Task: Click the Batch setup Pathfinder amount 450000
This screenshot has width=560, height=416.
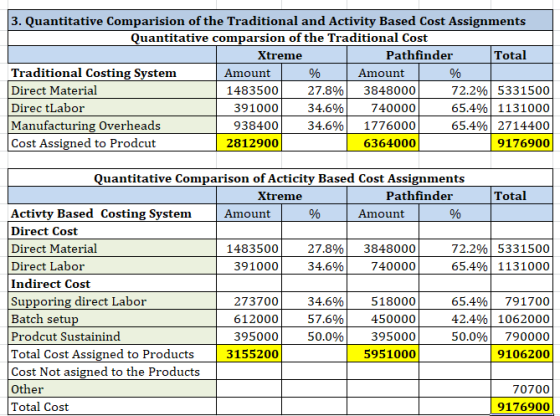Action: point(382,319)
